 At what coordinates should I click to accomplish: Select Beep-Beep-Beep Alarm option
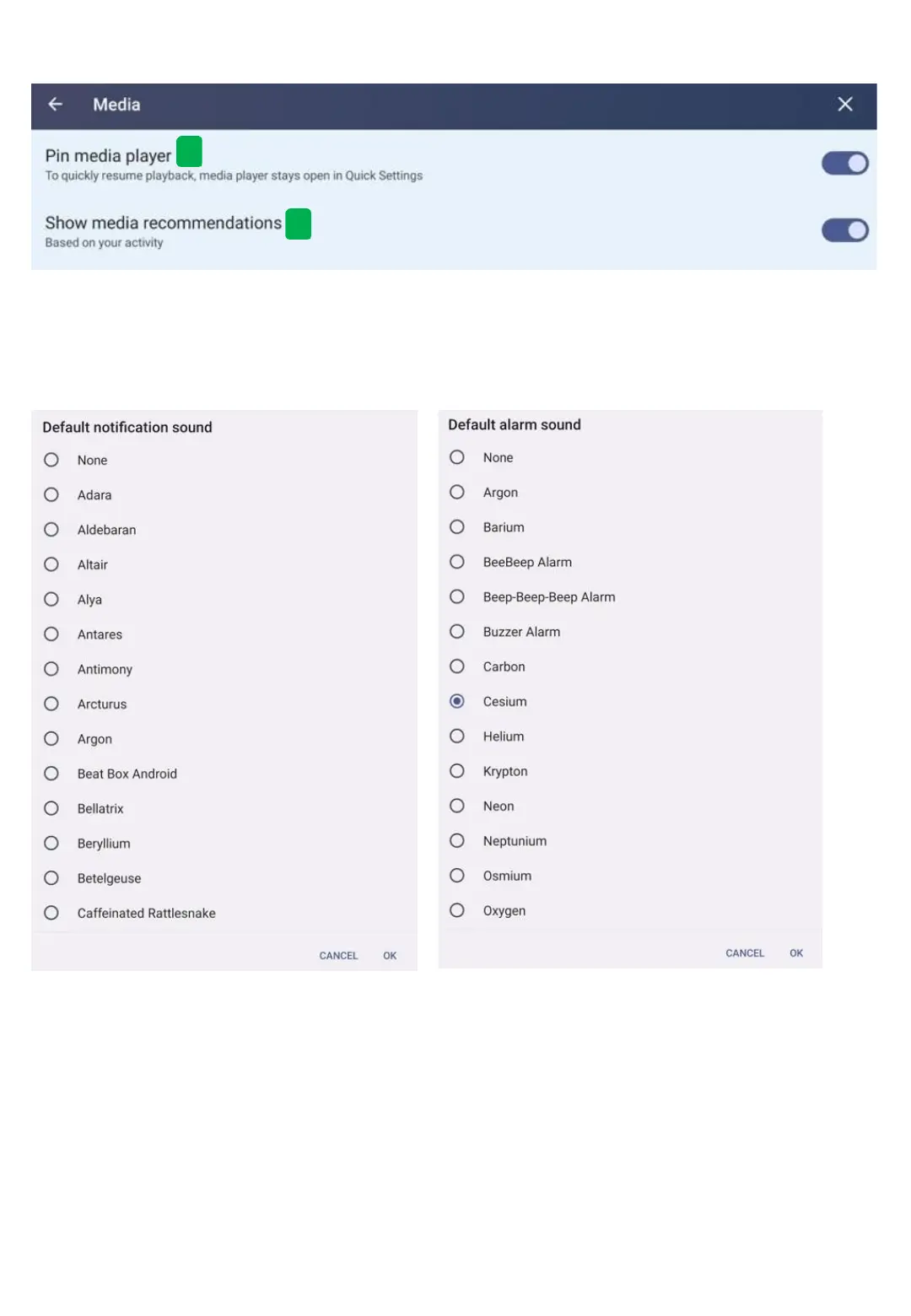tap(457, 597)
